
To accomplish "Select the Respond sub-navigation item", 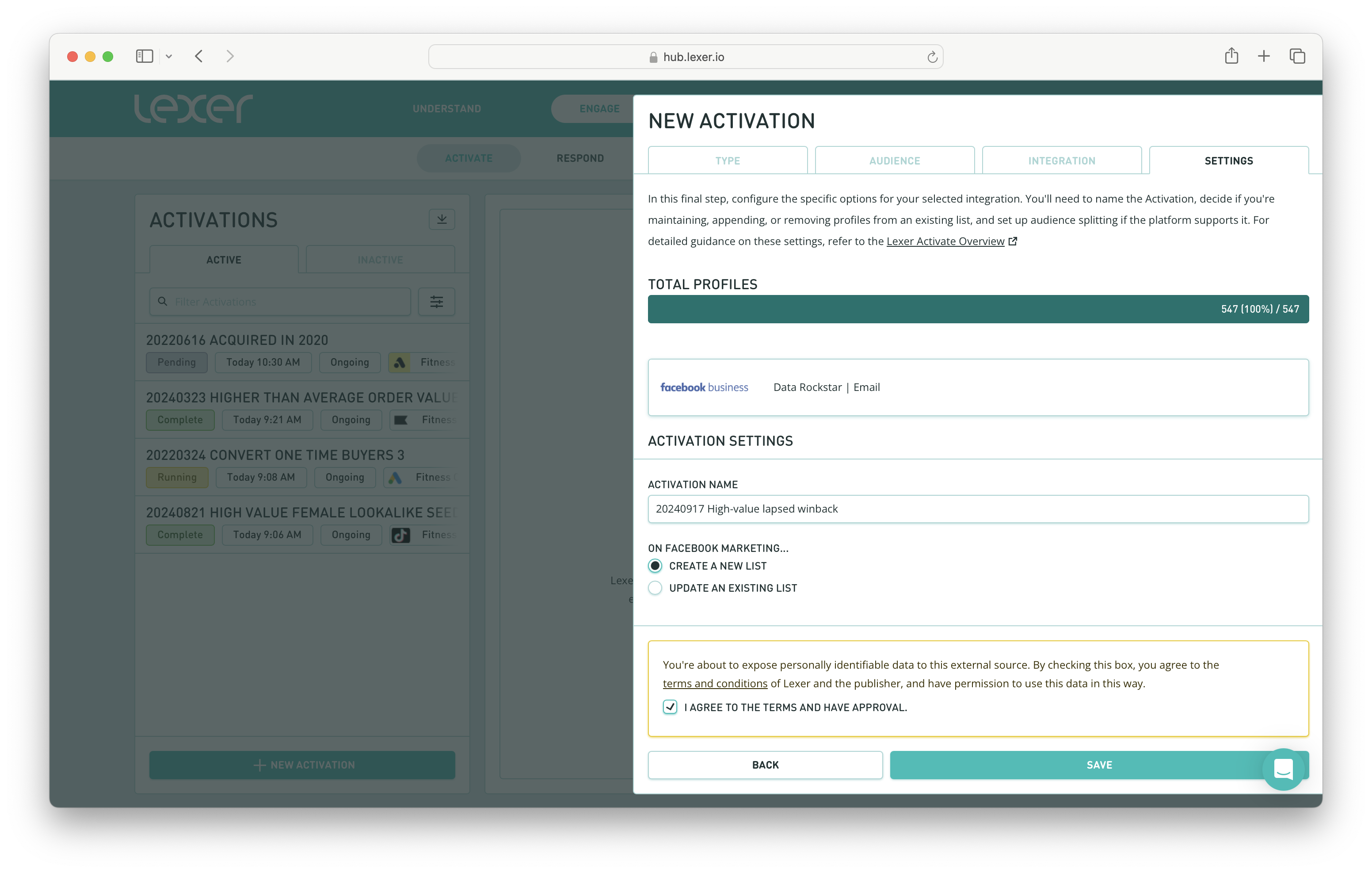I will click(580, 158).
